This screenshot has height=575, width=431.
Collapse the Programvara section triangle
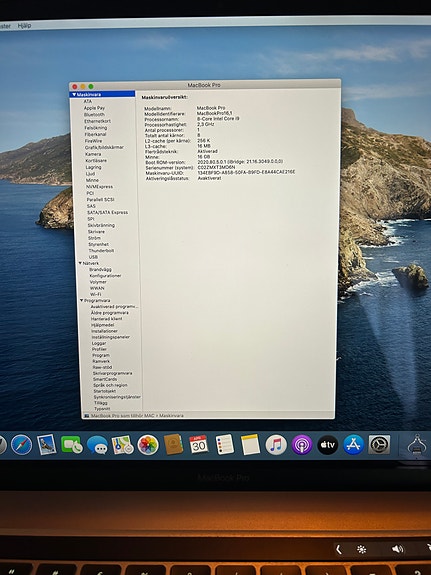(82, 300)
